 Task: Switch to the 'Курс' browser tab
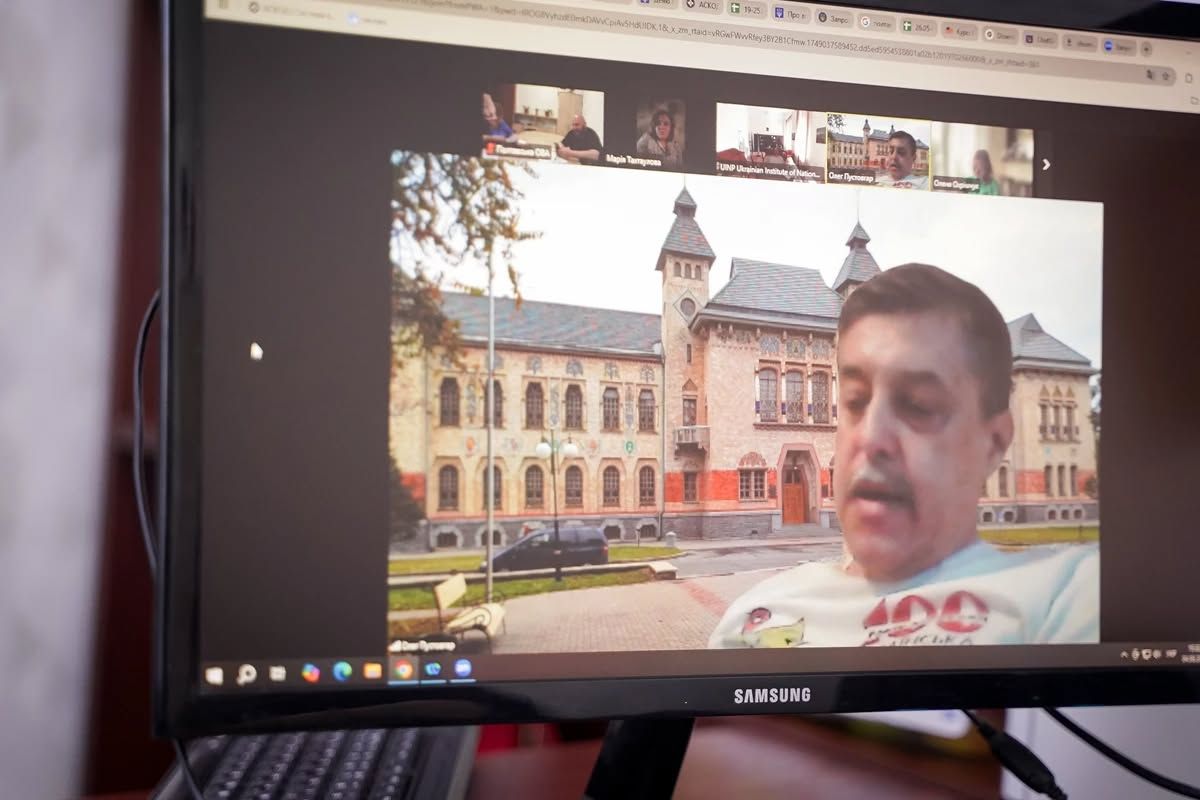point(960,30)
